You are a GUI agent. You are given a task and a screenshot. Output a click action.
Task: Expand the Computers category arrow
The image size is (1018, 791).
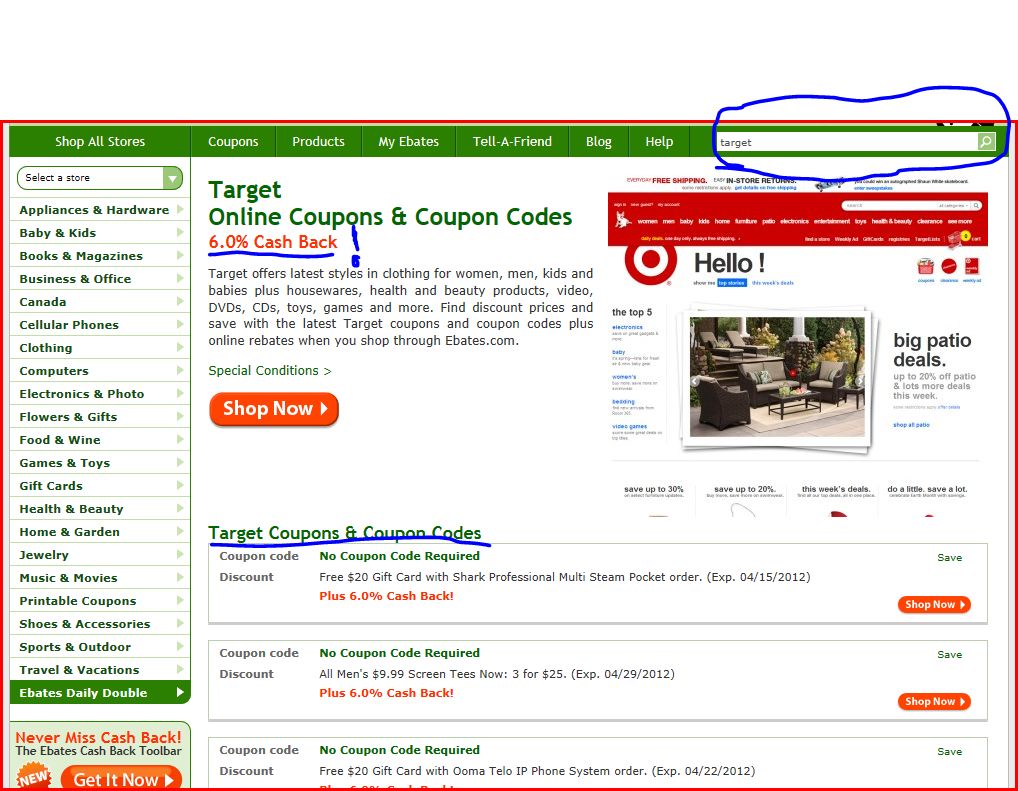(x=180, y=370)
